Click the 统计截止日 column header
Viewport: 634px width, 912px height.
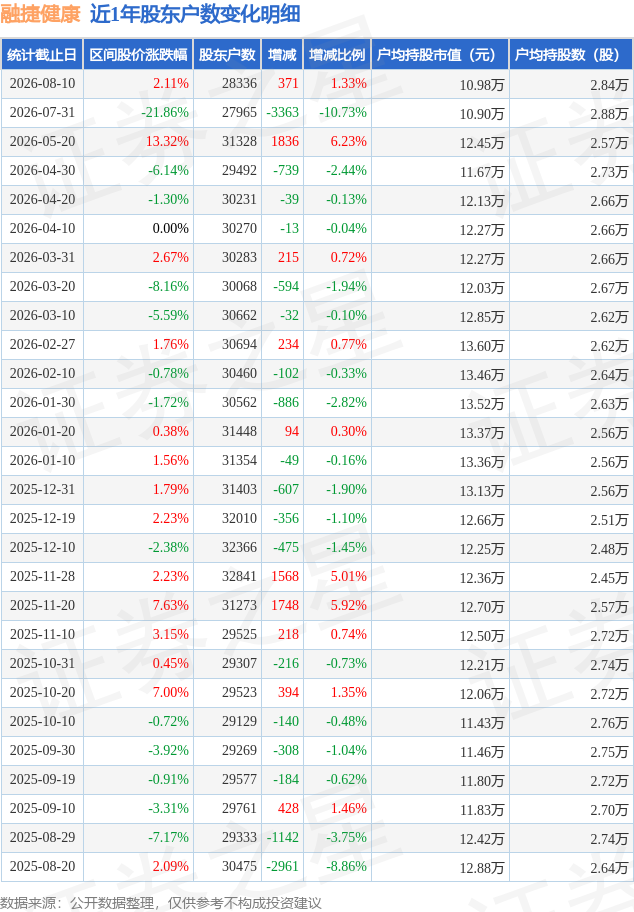42,55
